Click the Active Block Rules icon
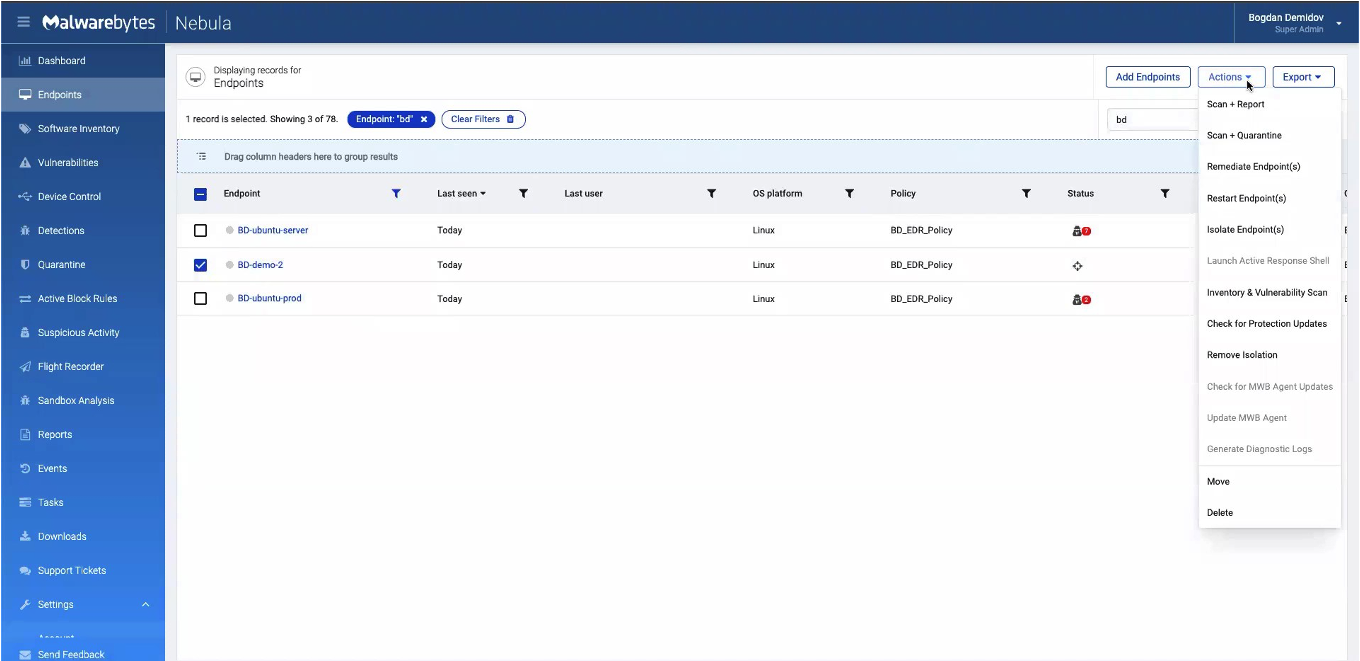 26,299
